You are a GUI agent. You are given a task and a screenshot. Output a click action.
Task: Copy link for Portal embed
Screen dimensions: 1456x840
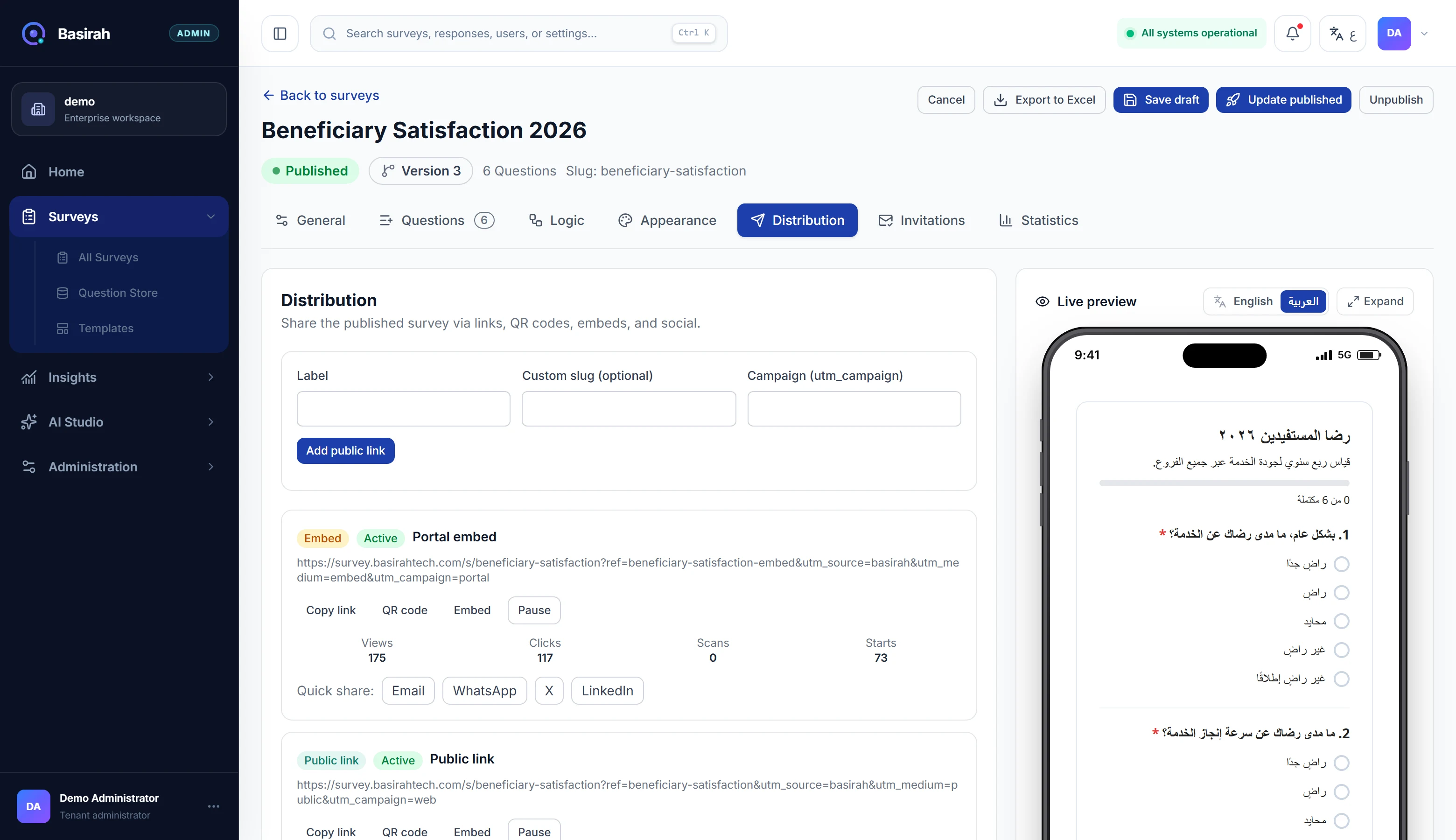pos(330,610)
